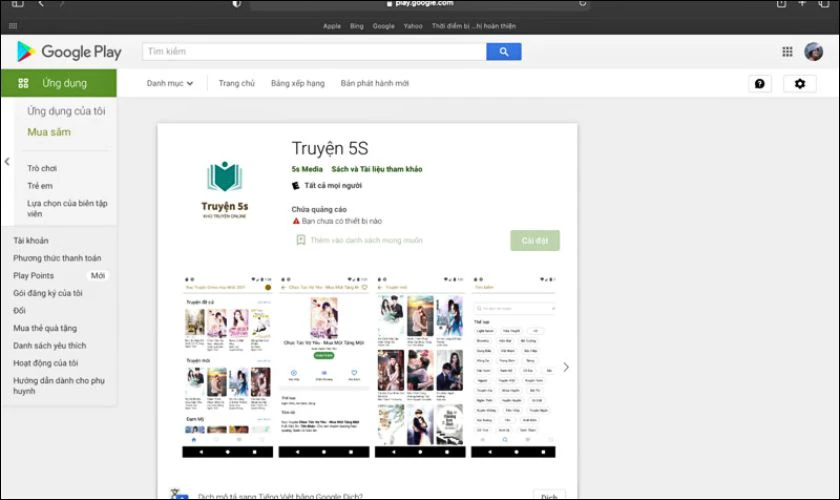The width and height of the screenshot is (840, 500).
Task: Open Hoạt động của tôi link
Action: coord(46,363)
